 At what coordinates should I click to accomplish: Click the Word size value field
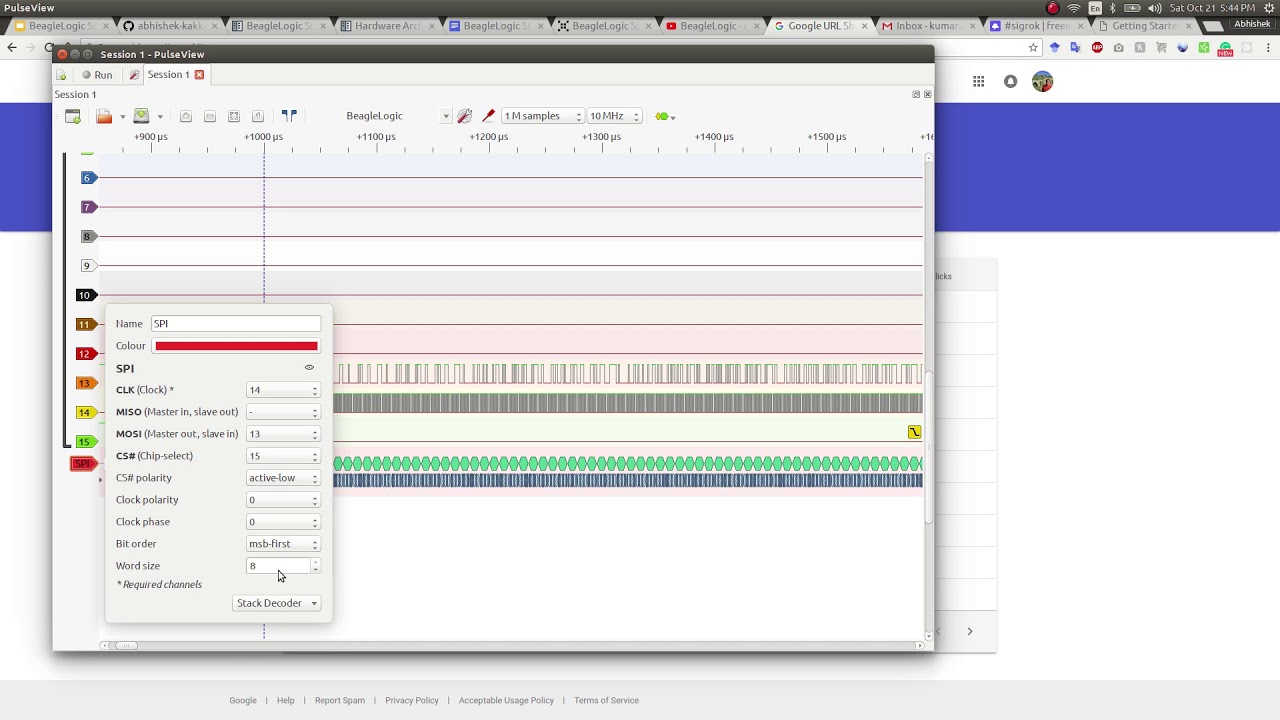277,566
